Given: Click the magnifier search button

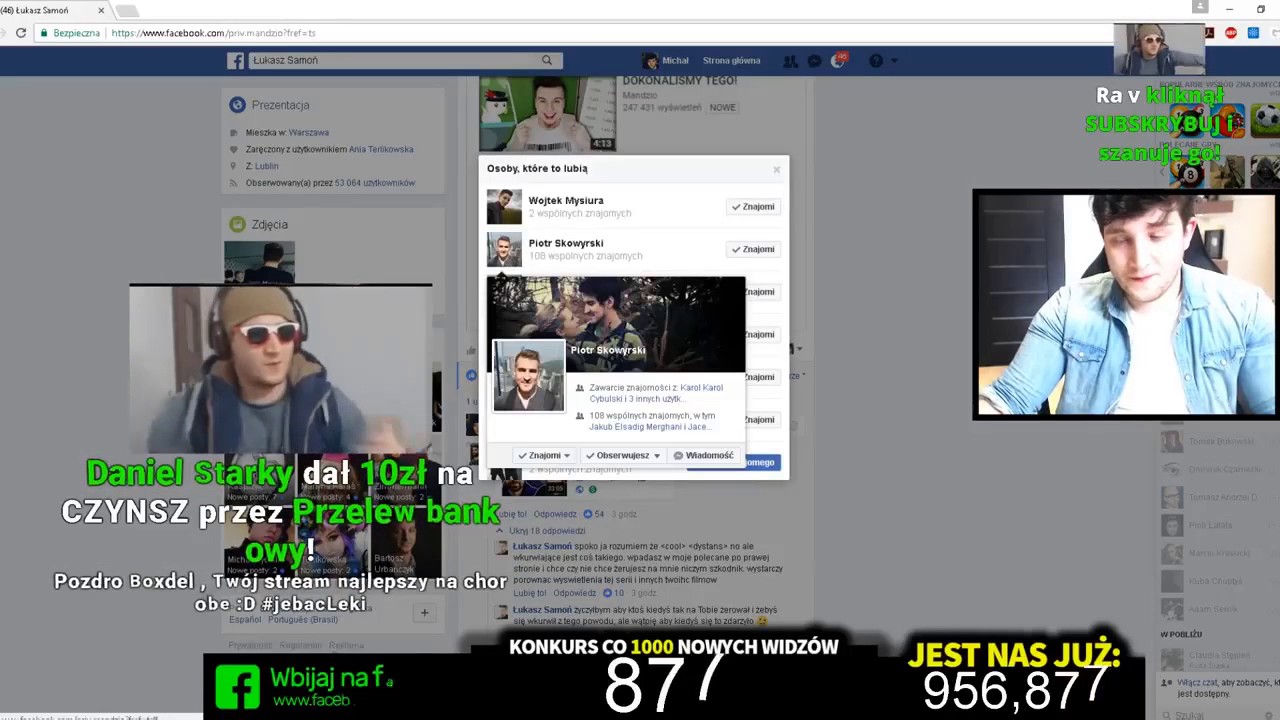Looking at the screenshot, I should coord(546,60).
